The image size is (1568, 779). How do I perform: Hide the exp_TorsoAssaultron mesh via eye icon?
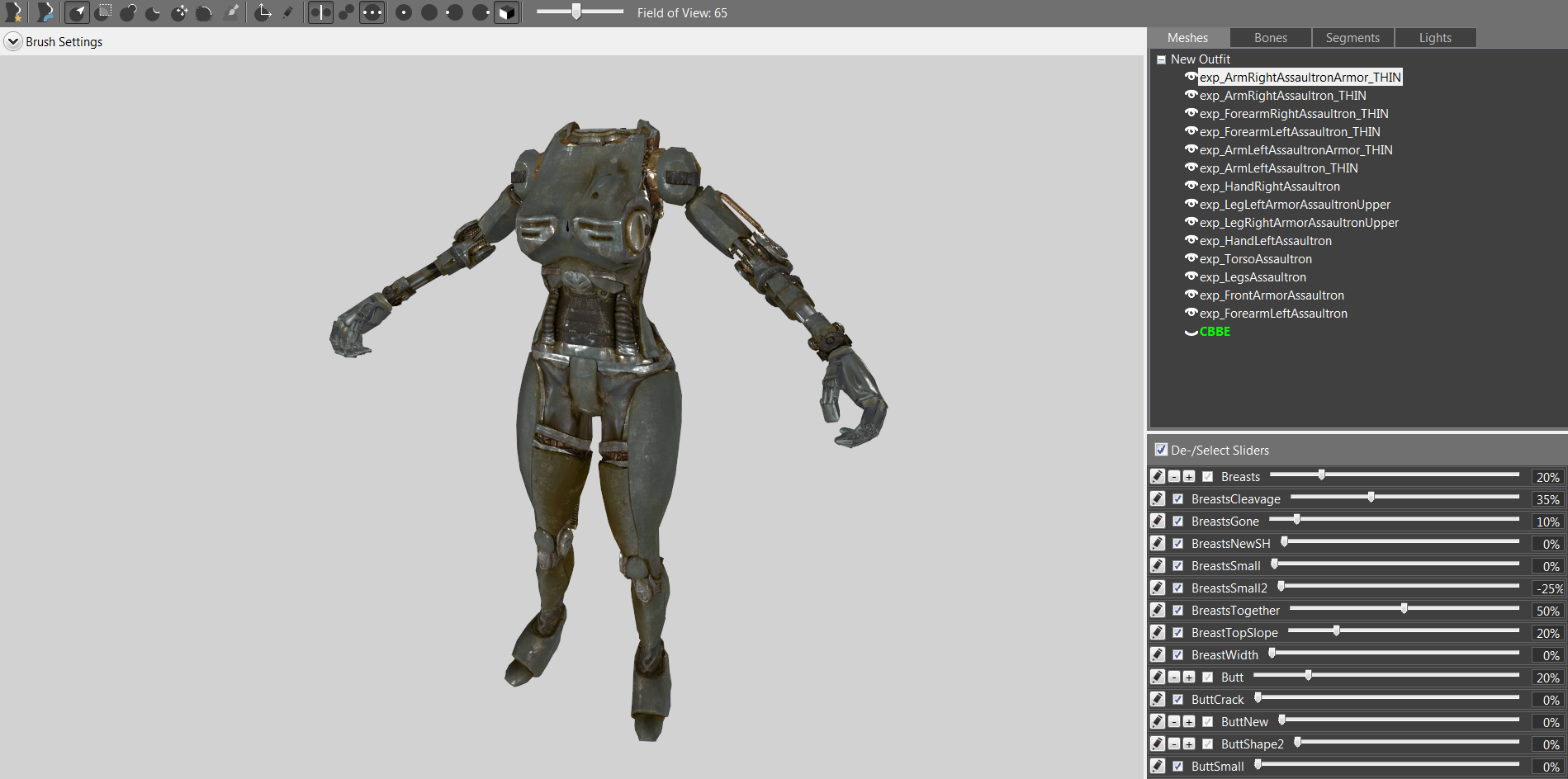point(1191,258)
